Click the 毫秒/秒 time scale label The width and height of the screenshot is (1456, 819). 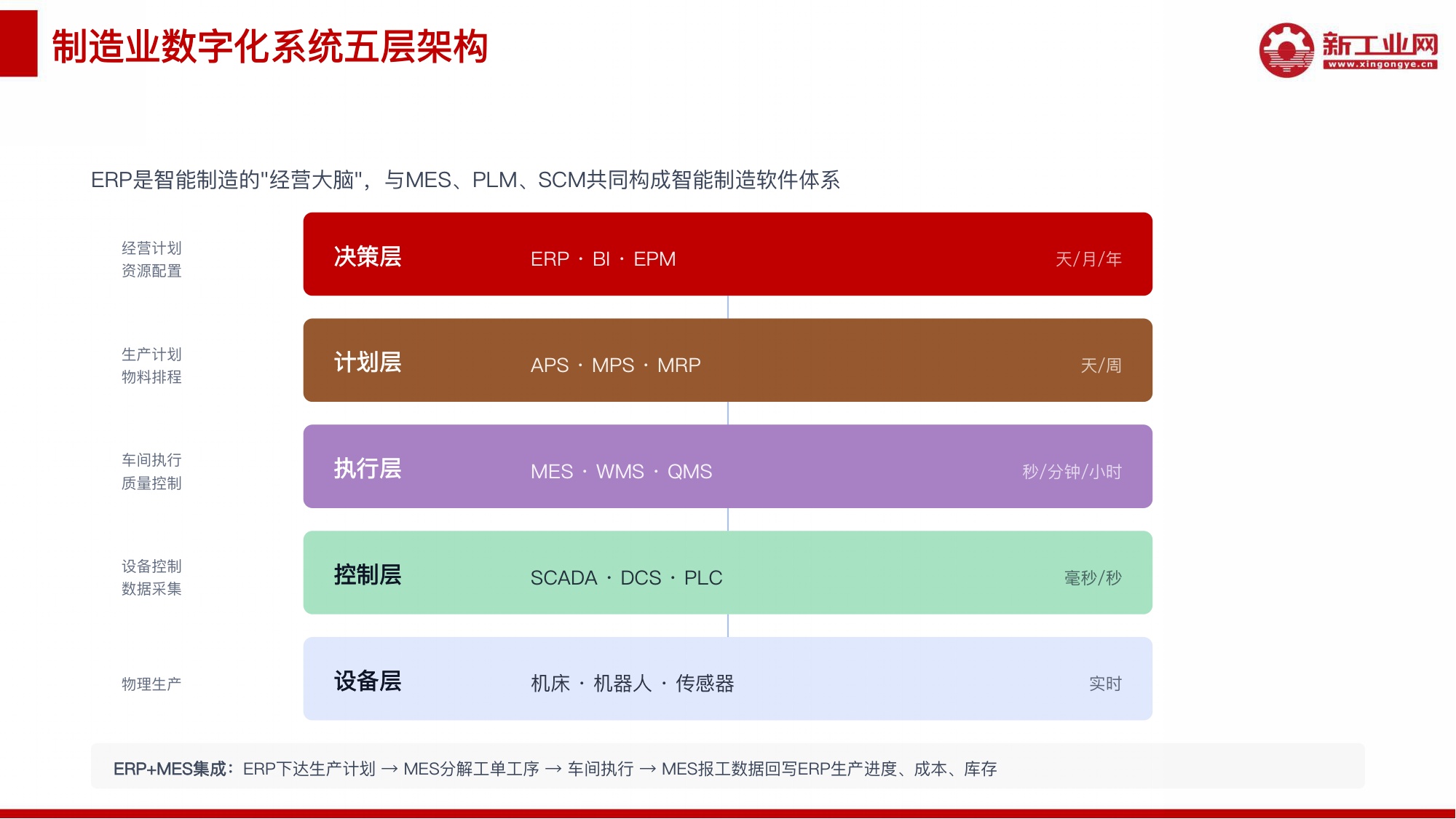[x=1093, y=578]
